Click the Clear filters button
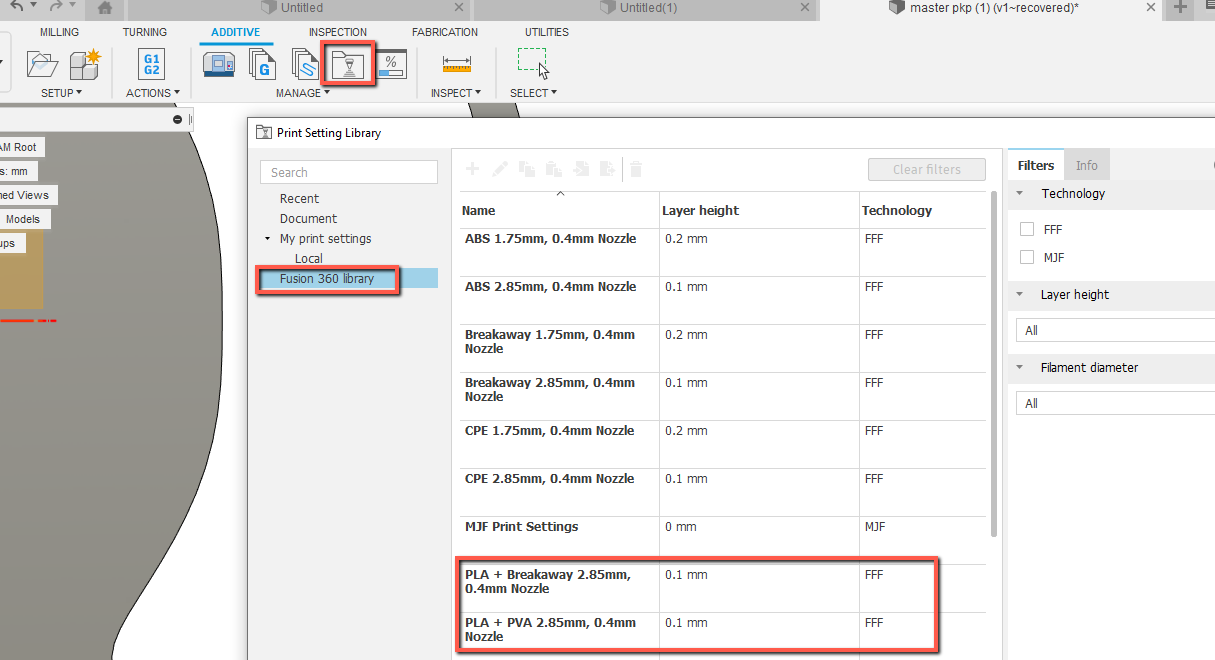 tap(926, 169)
